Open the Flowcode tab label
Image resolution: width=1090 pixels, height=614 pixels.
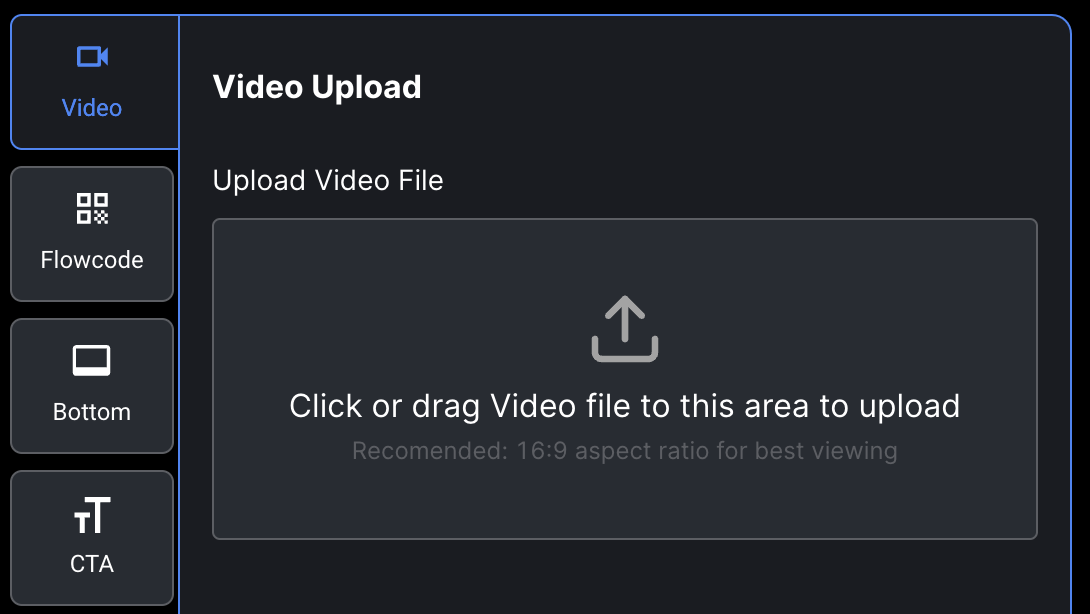92,259
